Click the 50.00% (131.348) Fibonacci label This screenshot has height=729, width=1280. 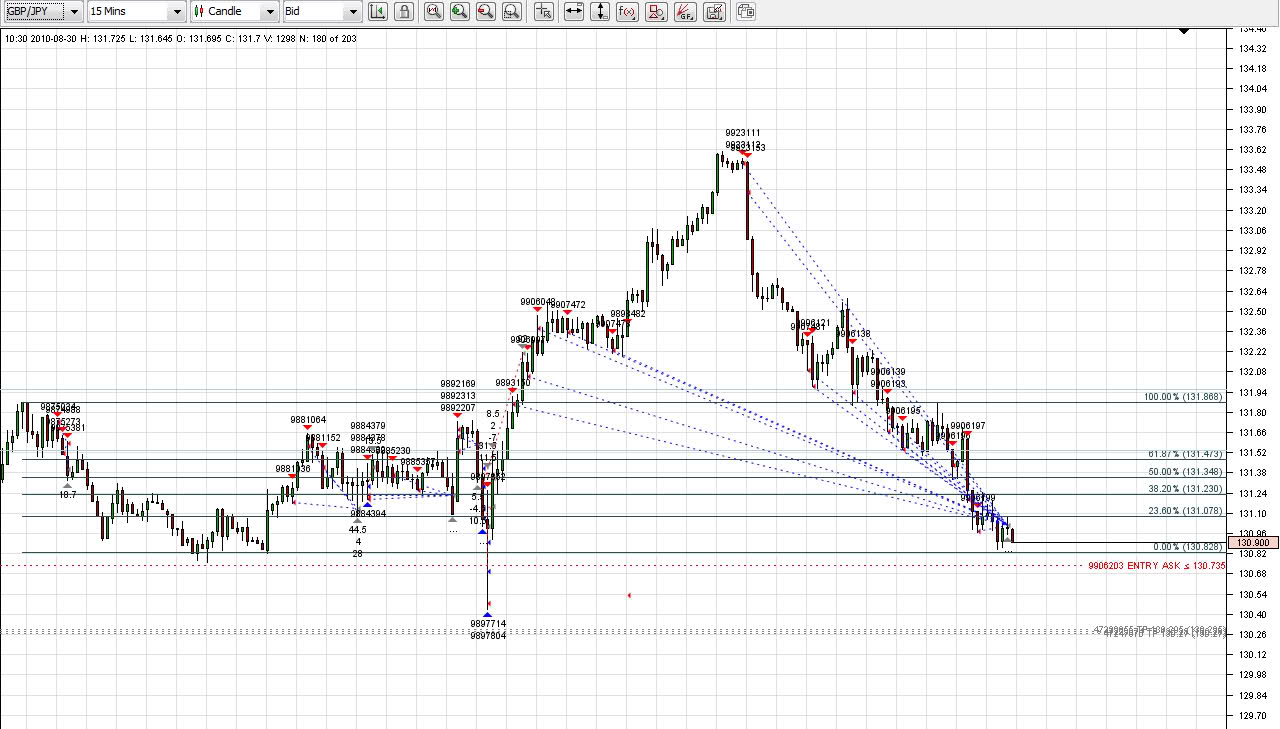(x=1186, y=472)
